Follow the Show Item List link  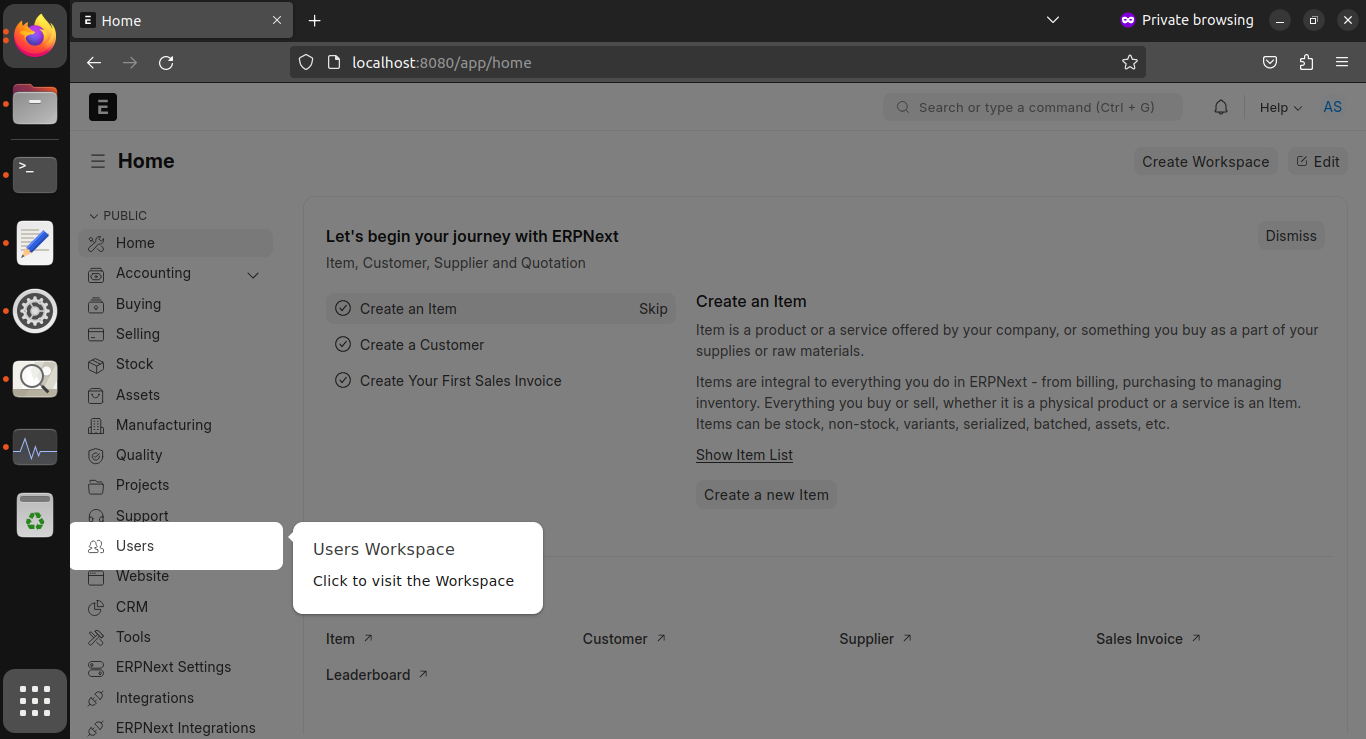coord(744,455)
